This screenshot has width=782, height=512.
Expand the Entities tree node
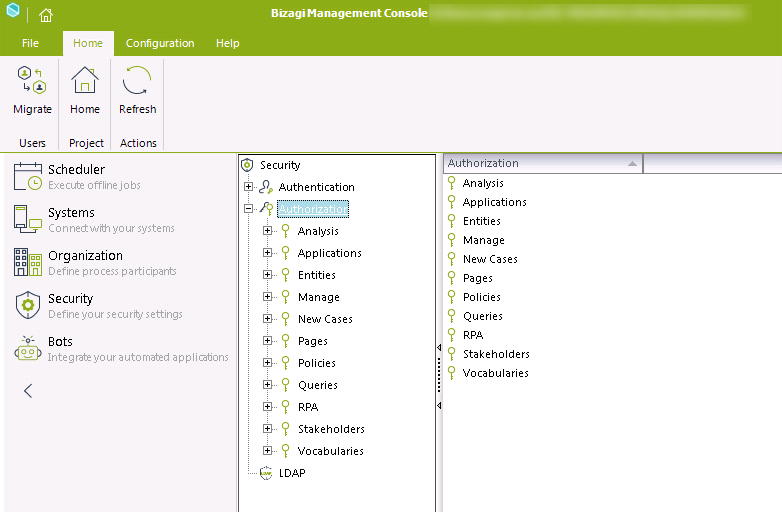[x=267, y=275]
